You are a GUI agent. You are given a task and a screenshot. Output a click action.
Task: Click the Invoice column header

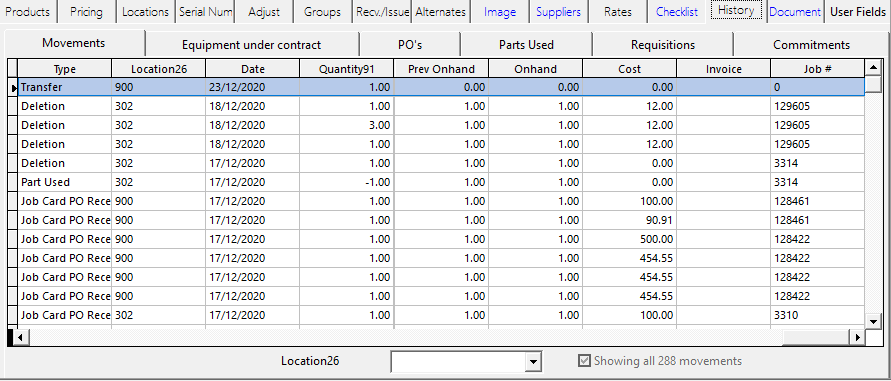[x=723, y=69]
